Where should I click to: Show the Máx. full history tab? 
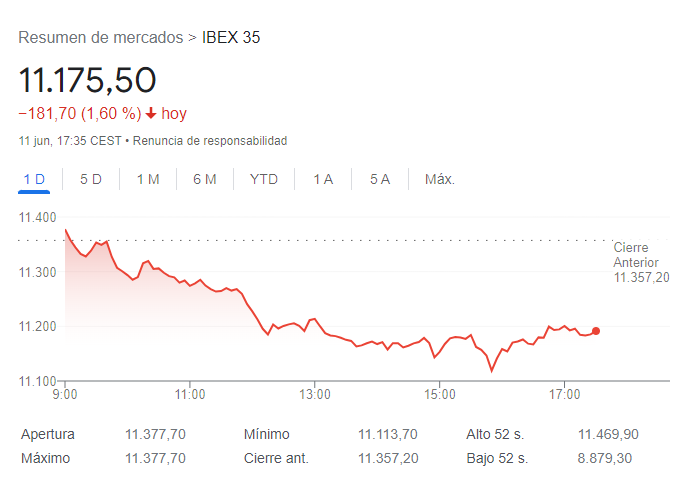coord(440,179)
